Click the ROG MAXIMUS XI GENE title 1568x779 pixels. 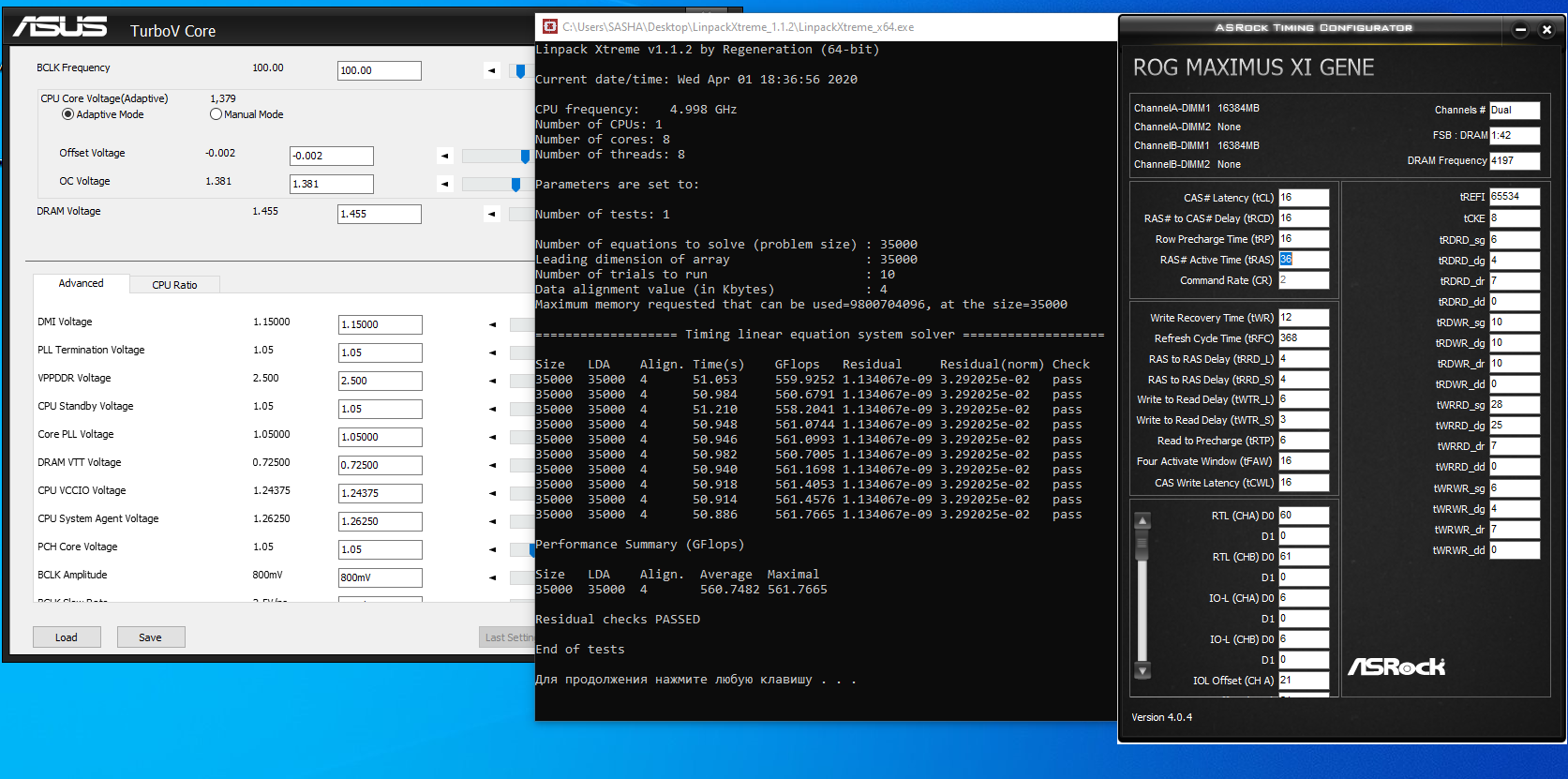(1253, 67)
